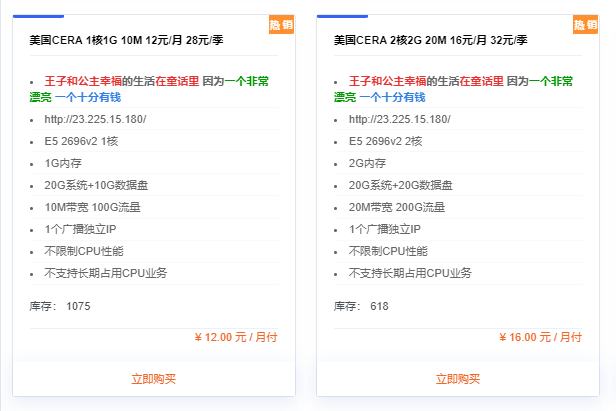Screen dimensions: 616x411
Task: Click the 20G系统+10G数据盘 item
Action: click(96, 185)
